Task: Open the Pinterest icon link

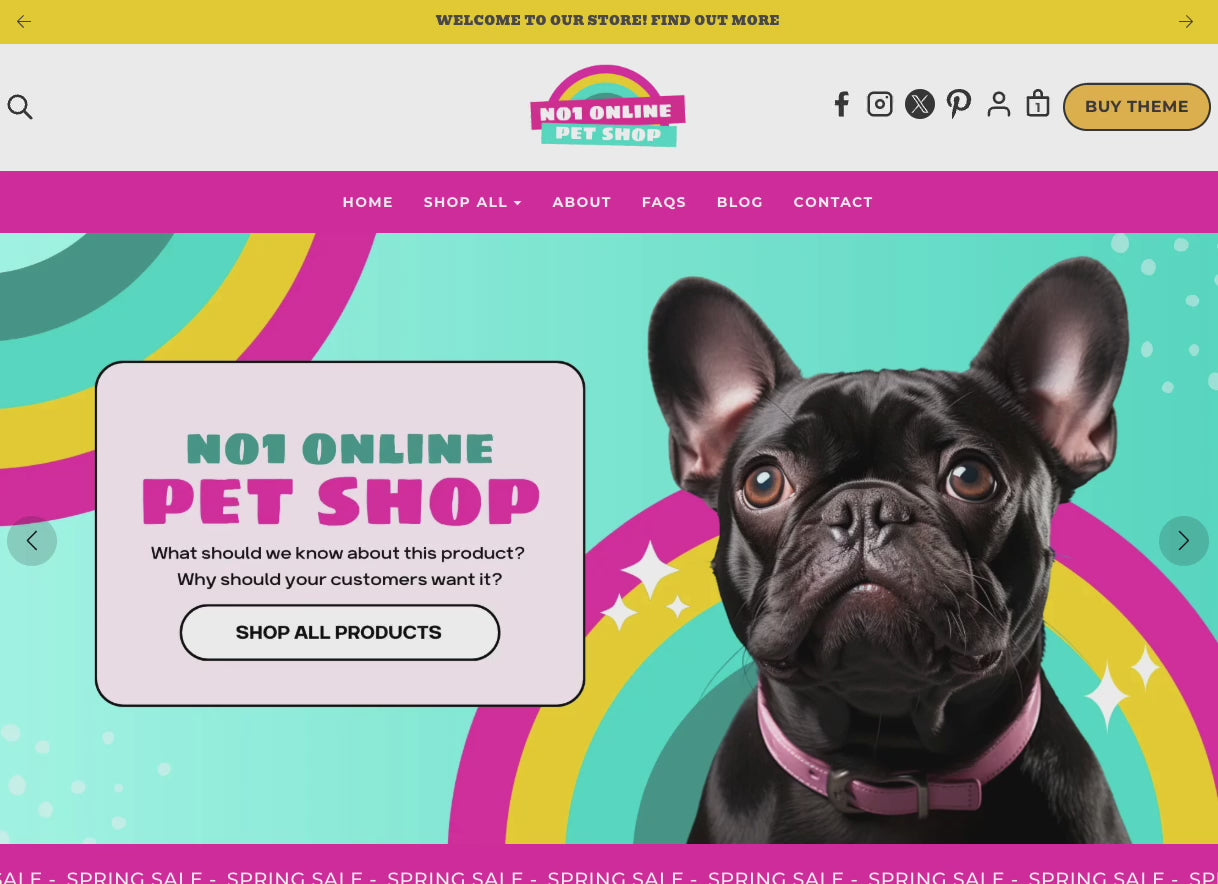Action: tap(959, 104)
